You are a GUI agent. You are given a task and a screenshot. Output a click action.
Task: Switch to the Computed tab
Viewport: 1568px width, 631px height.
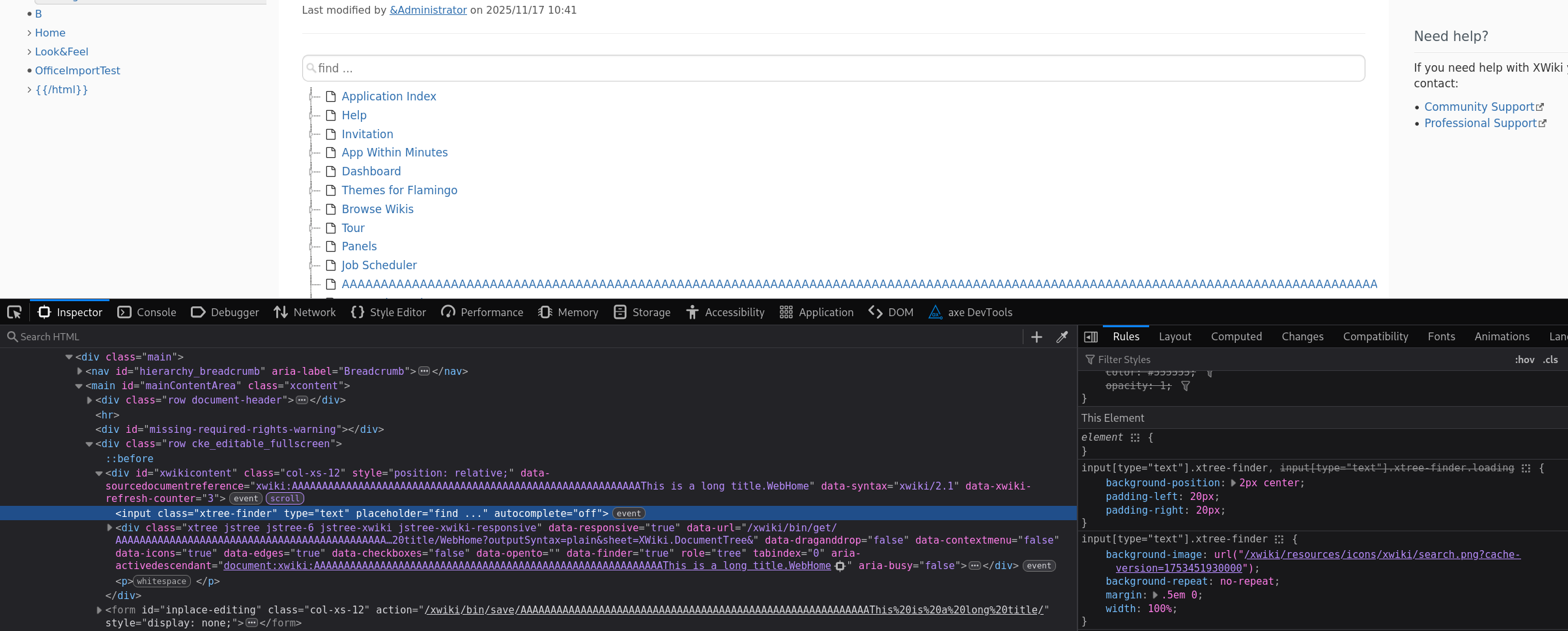pyautogui.click(x=1236, y=337)
